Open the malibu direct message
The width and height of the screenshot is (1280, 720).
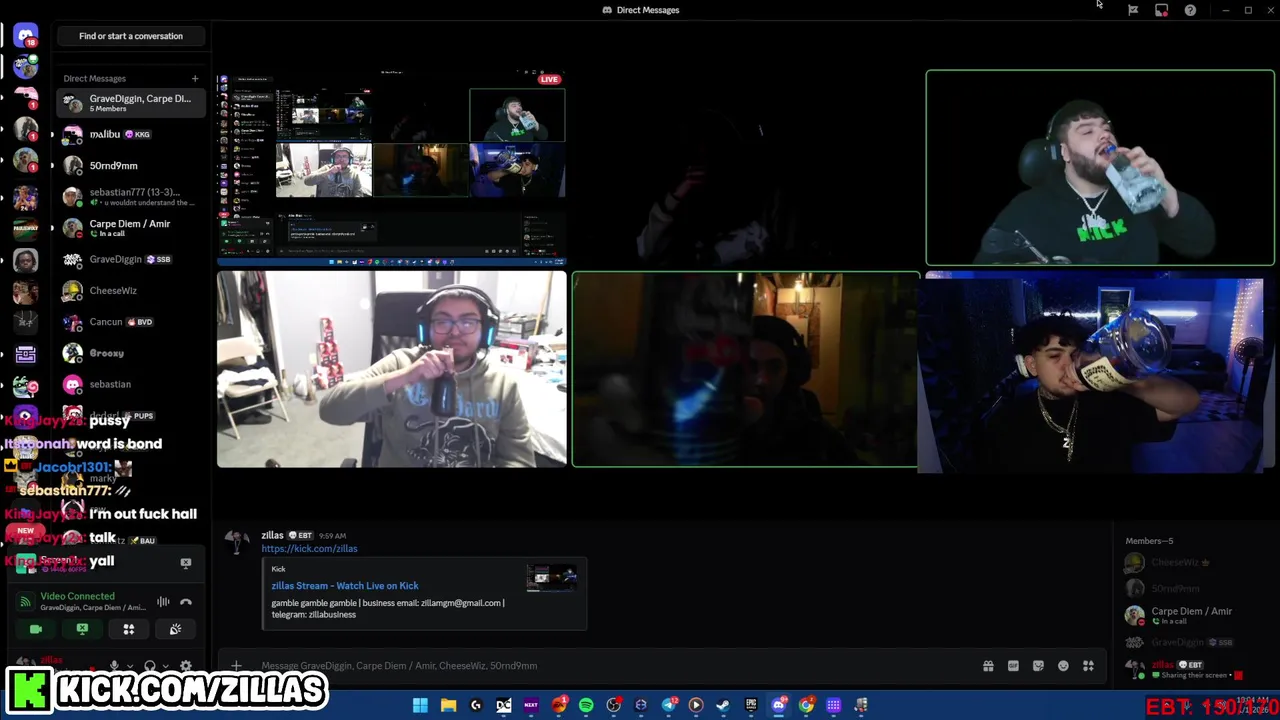(131, 134)
